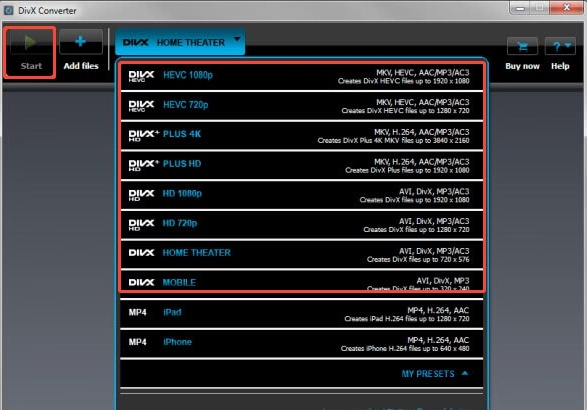Click the Start label text
Viewport: 587px width, 410px height.
pyautogui.click(x=31, y=66)
